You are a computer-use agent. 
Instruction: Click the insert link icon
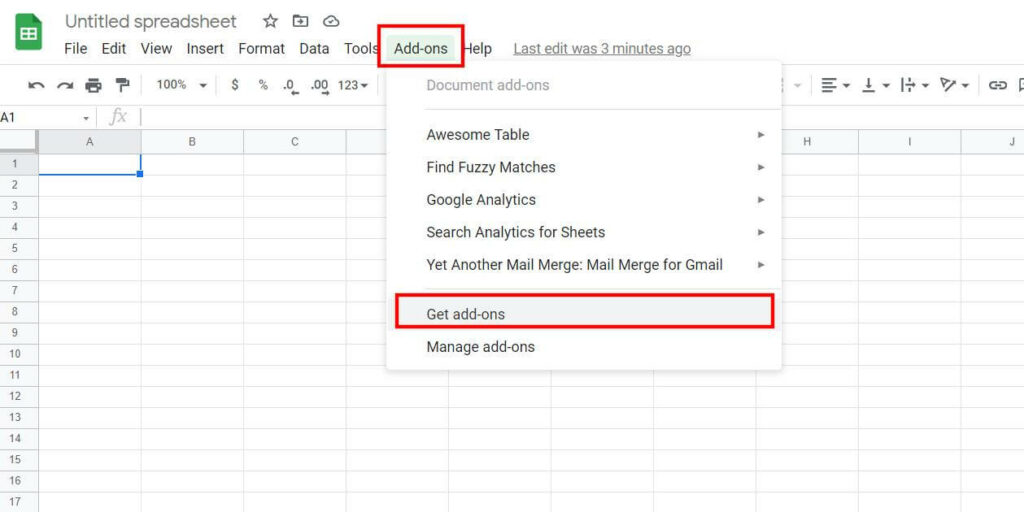(x=997, y=85)
